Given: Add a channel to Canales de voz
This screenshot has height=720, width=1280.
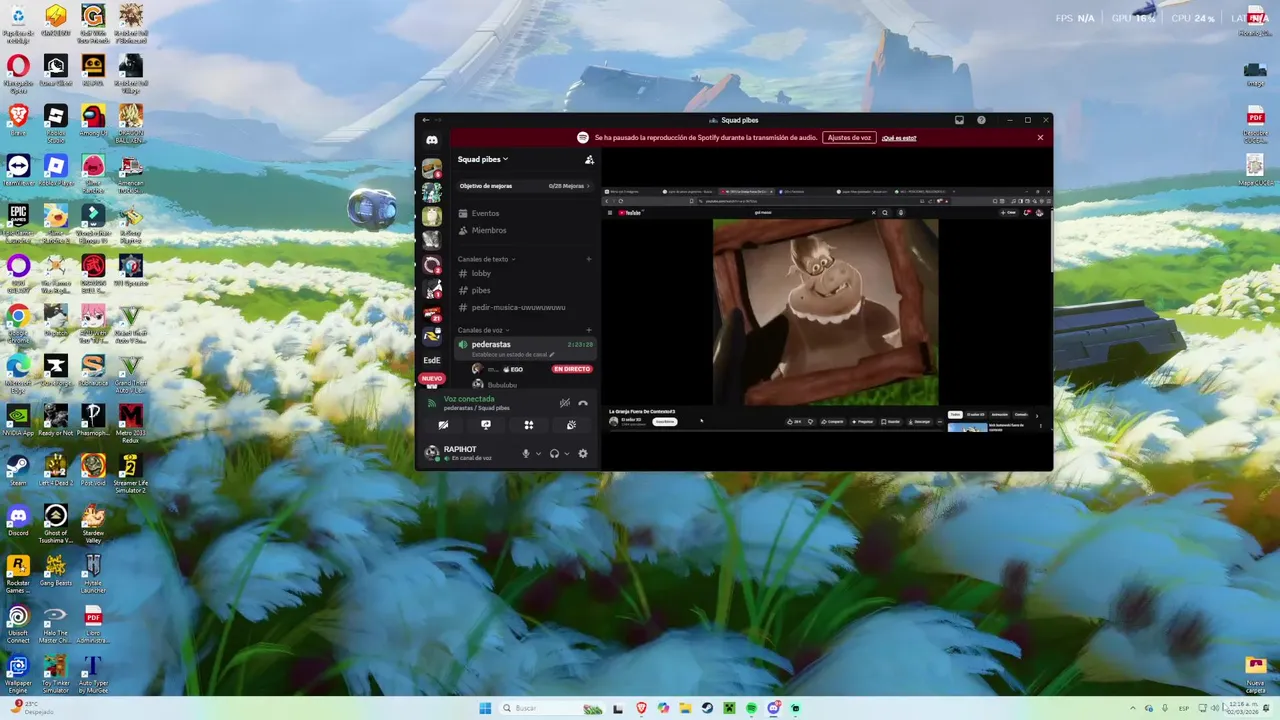Looking at the screenshot, I should [x=589, y=330].
